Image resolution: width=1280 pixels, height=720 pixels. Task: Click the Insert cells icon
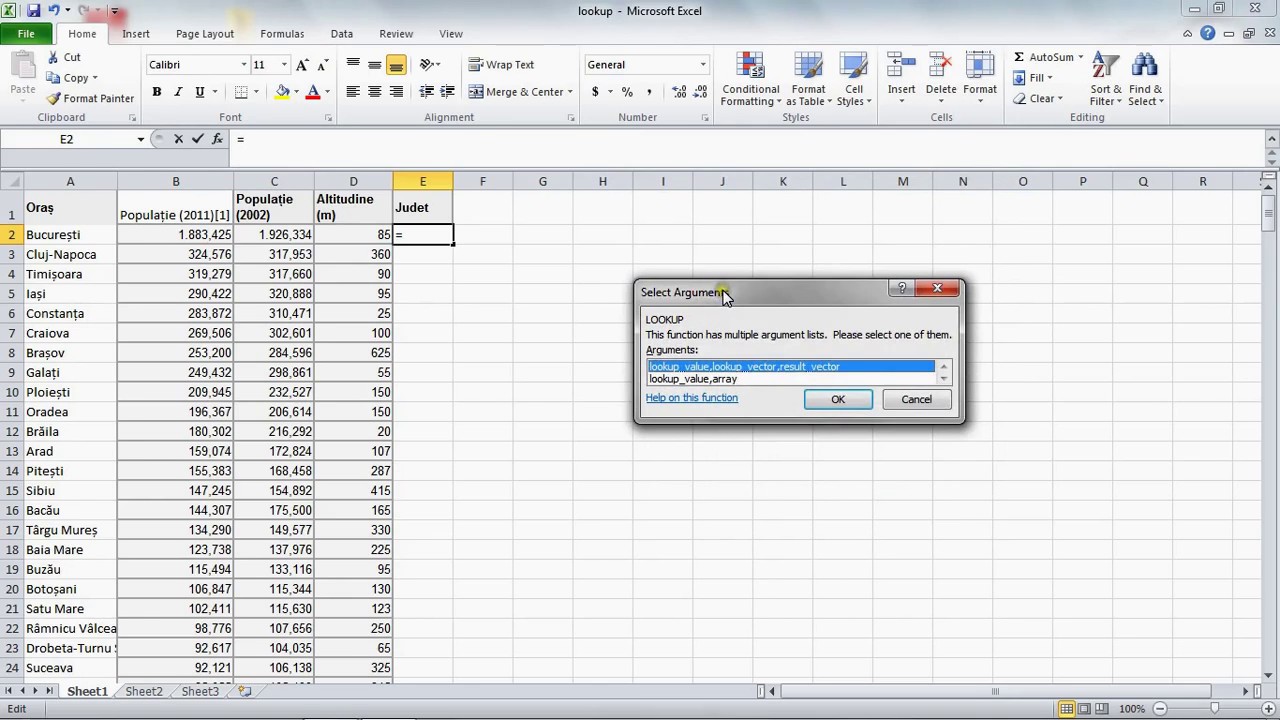click(901, 66)
